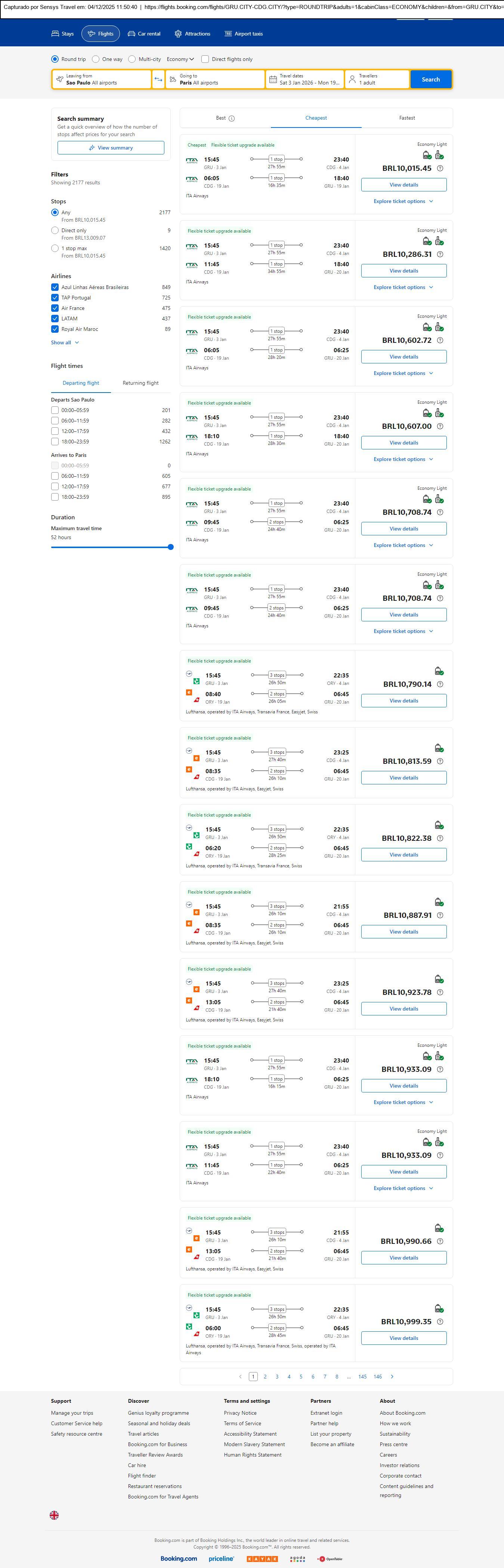The image size is (504, 1568).
Task: Expand Explore ticket options for BRL10,015.45 flight
Action: 403,202
